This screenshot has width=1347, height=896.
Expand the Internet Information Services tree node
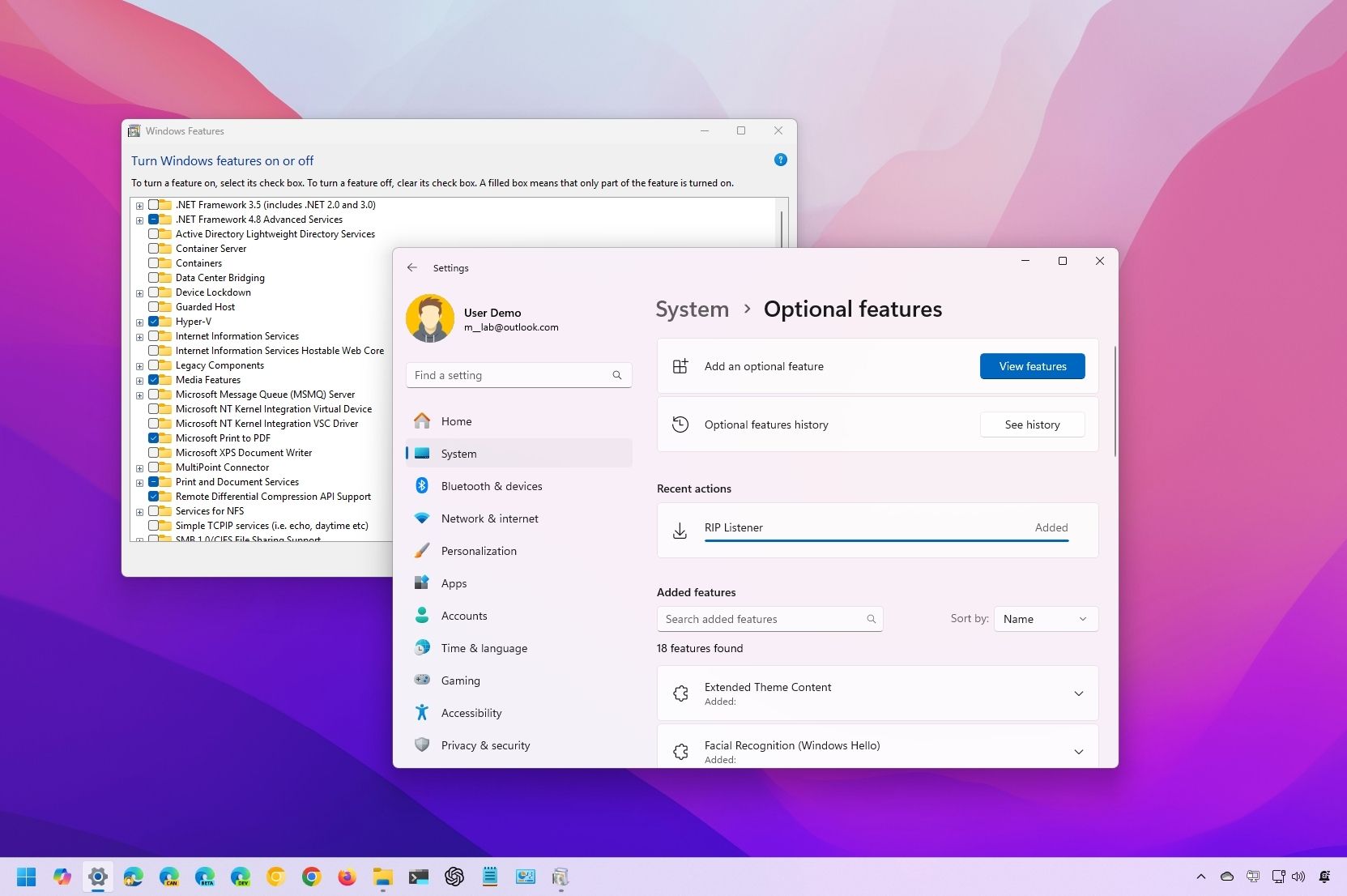coord(139,336)
